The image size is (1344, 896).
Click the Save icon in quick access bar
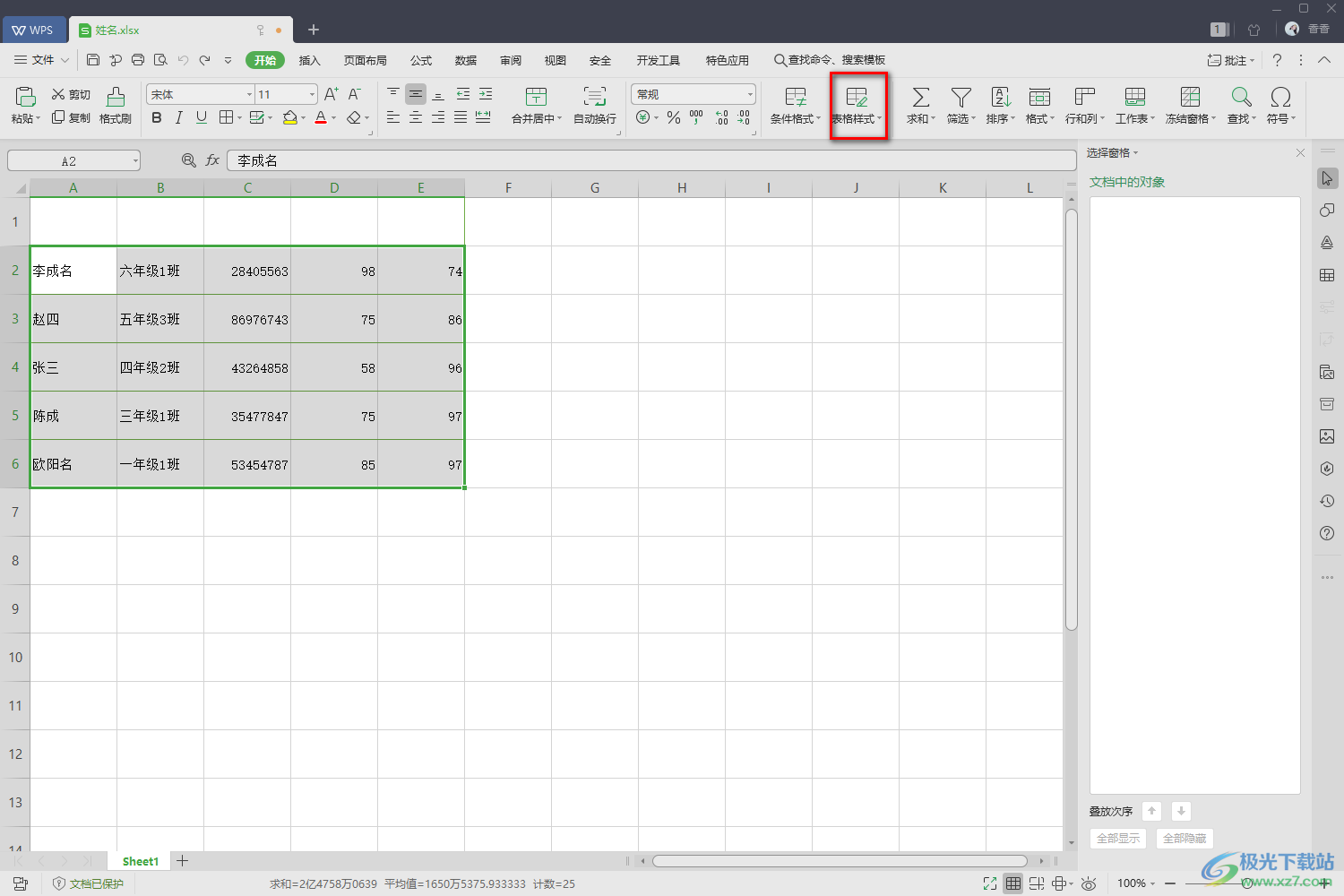pos(93,60)
